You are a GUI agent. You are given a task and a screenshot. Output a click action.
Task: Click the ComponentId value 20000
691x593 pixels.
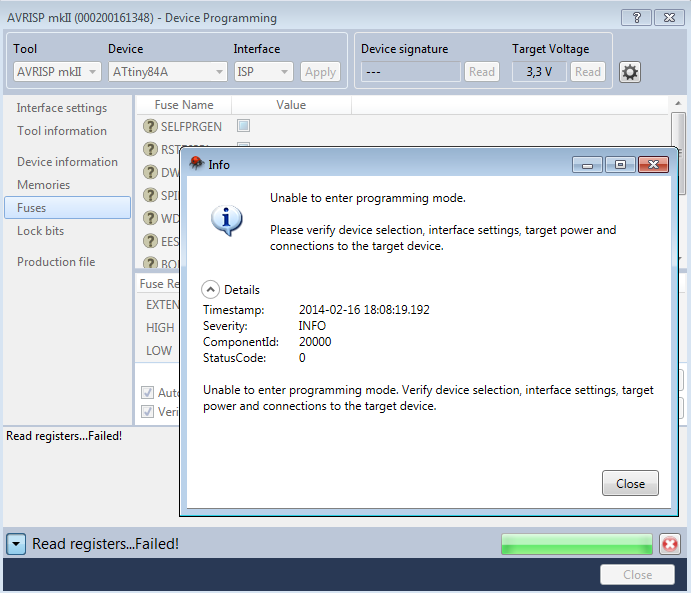[x=315, y=342]
